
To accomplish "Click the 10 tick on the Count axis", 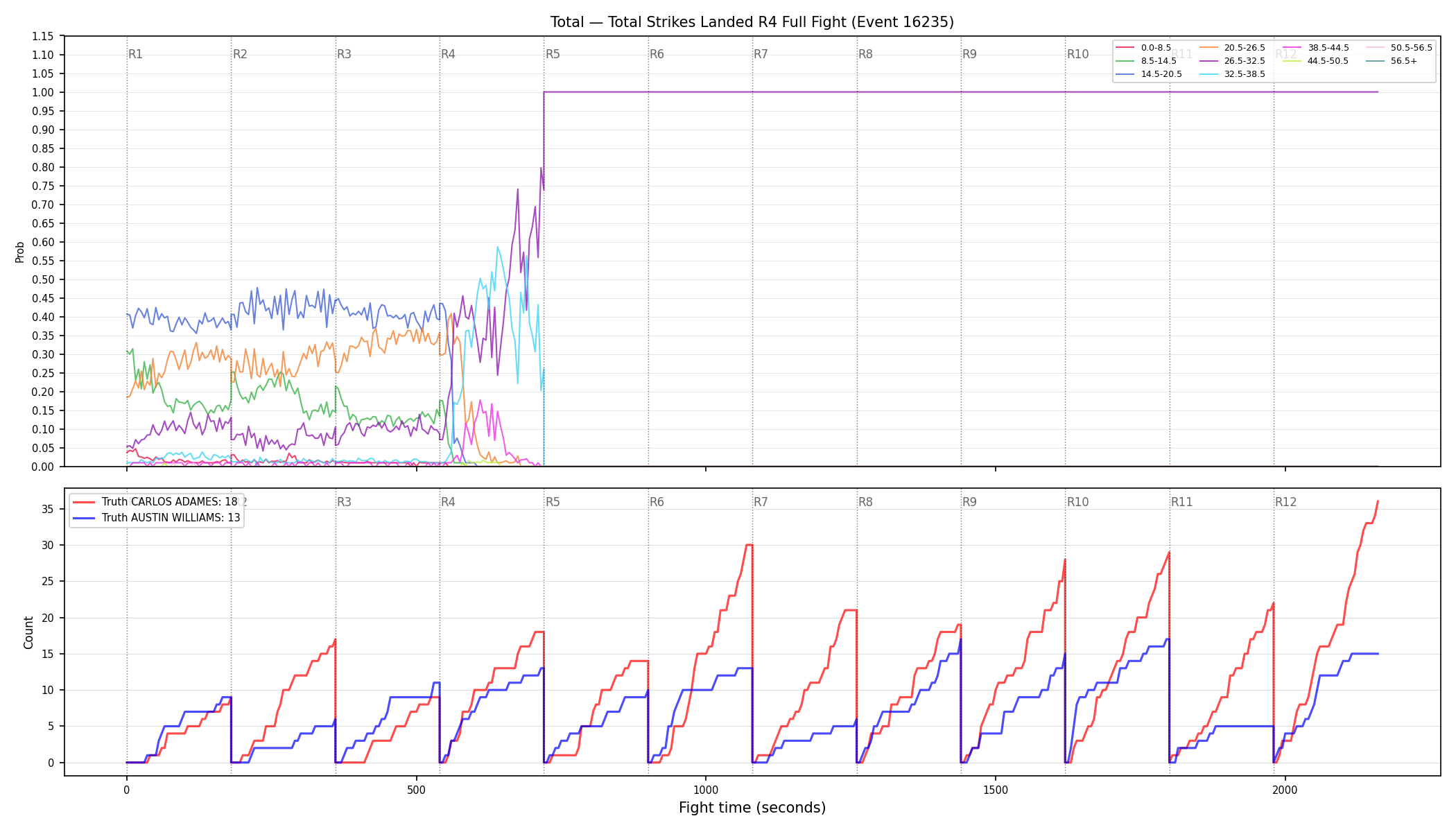I will click(48, 690).
